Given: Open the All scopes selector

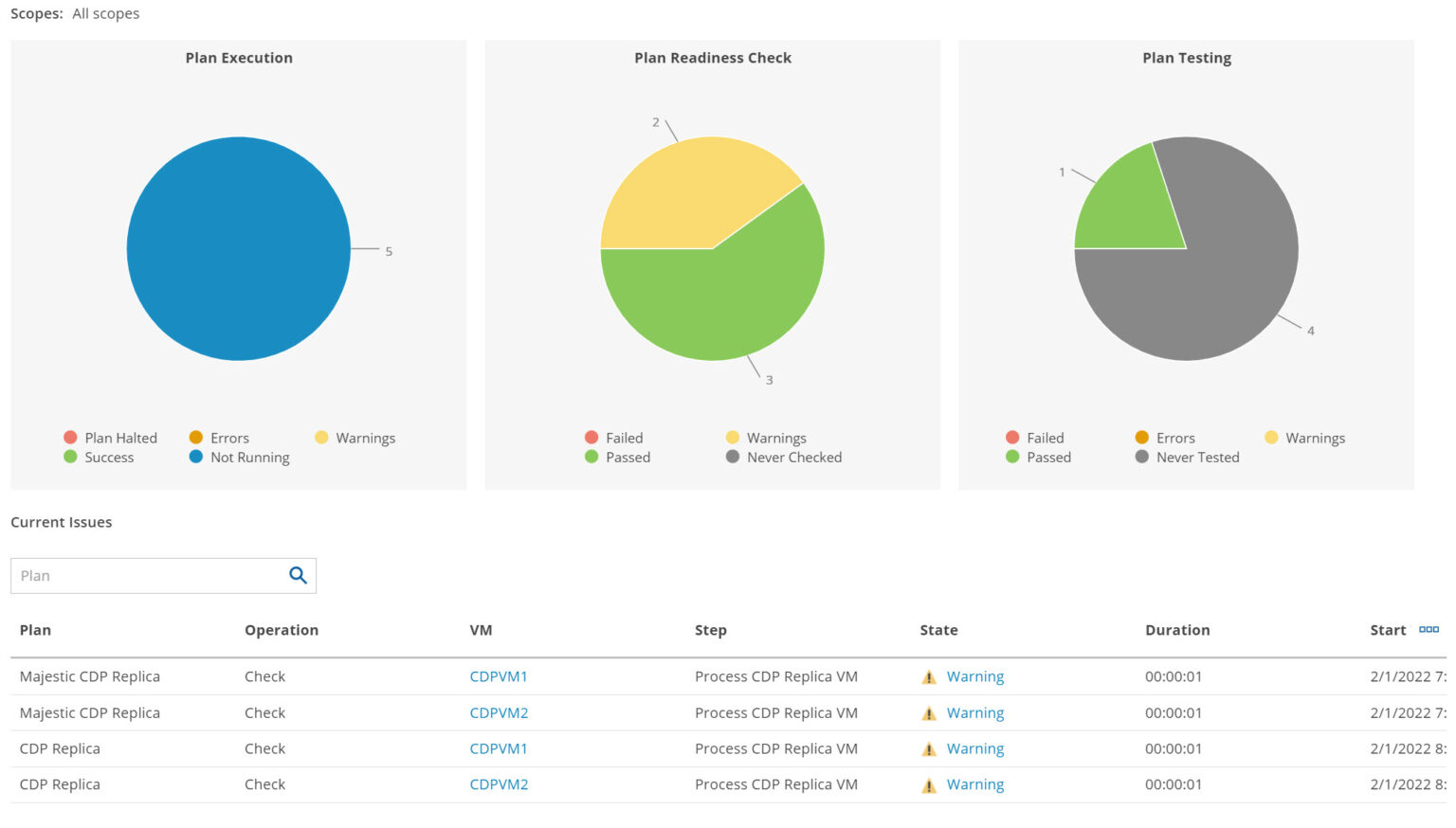Looking at the screenshot, I should 105,13.
